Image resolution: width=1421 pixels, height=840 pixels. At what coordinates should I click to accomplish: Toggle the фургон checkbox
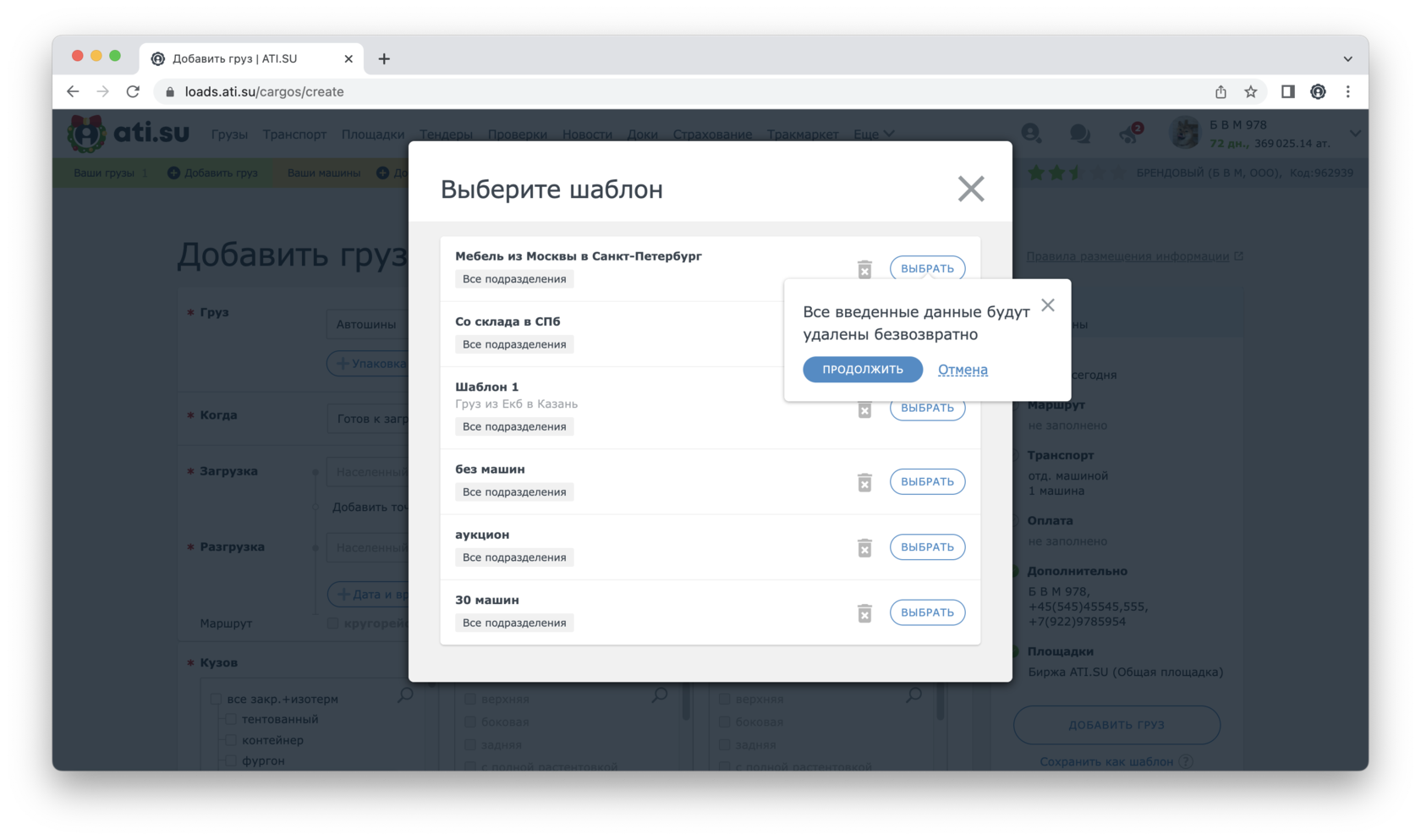[231, 760]
